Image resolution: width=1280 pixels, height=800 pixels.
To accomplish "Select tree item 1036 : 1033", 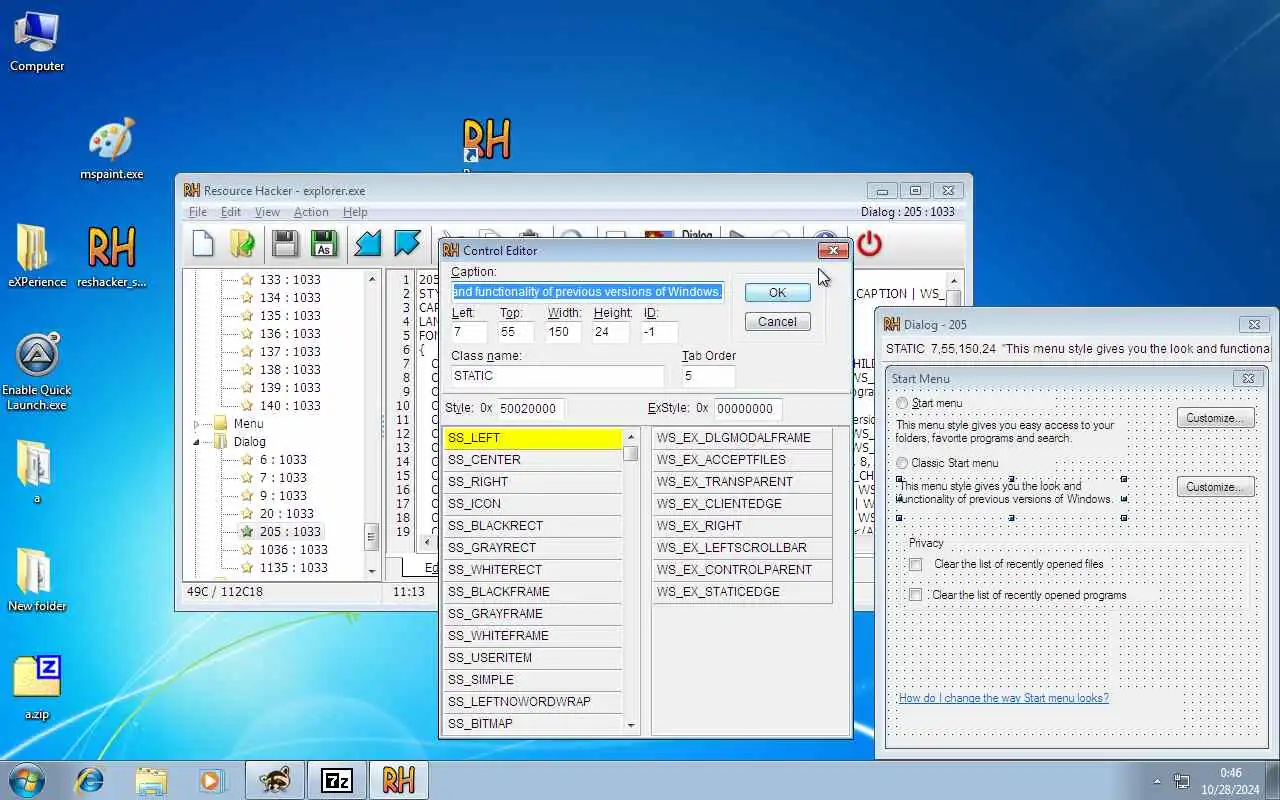I will click(x=293, y=549).
